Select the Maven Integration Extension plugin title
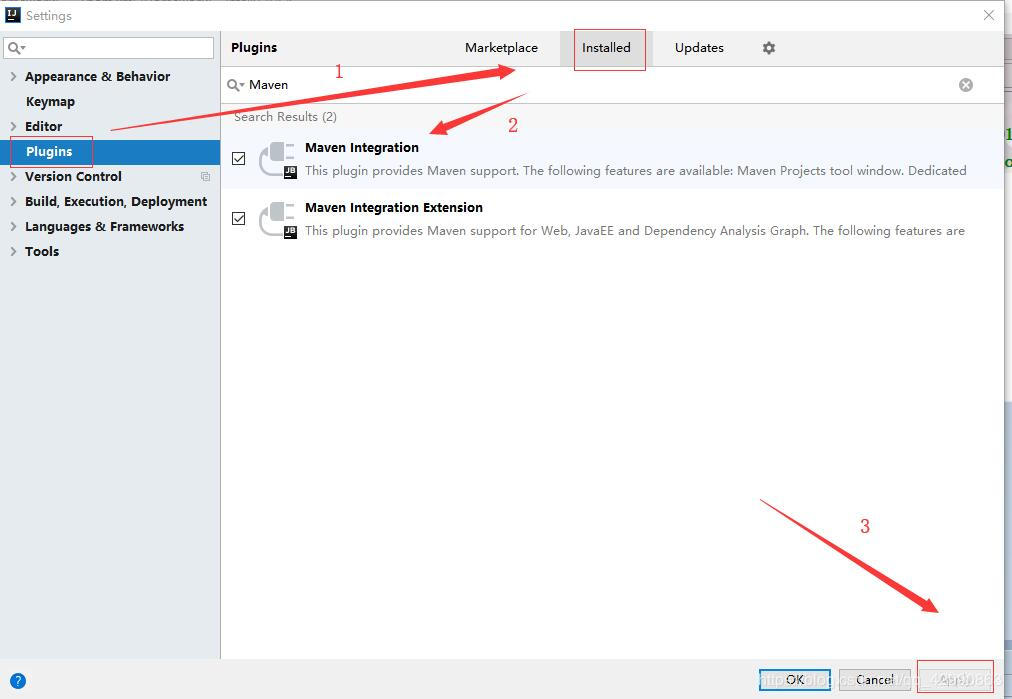Image resolution: width=1012 pixels, height=699 pixels. [x=394, y=207]
